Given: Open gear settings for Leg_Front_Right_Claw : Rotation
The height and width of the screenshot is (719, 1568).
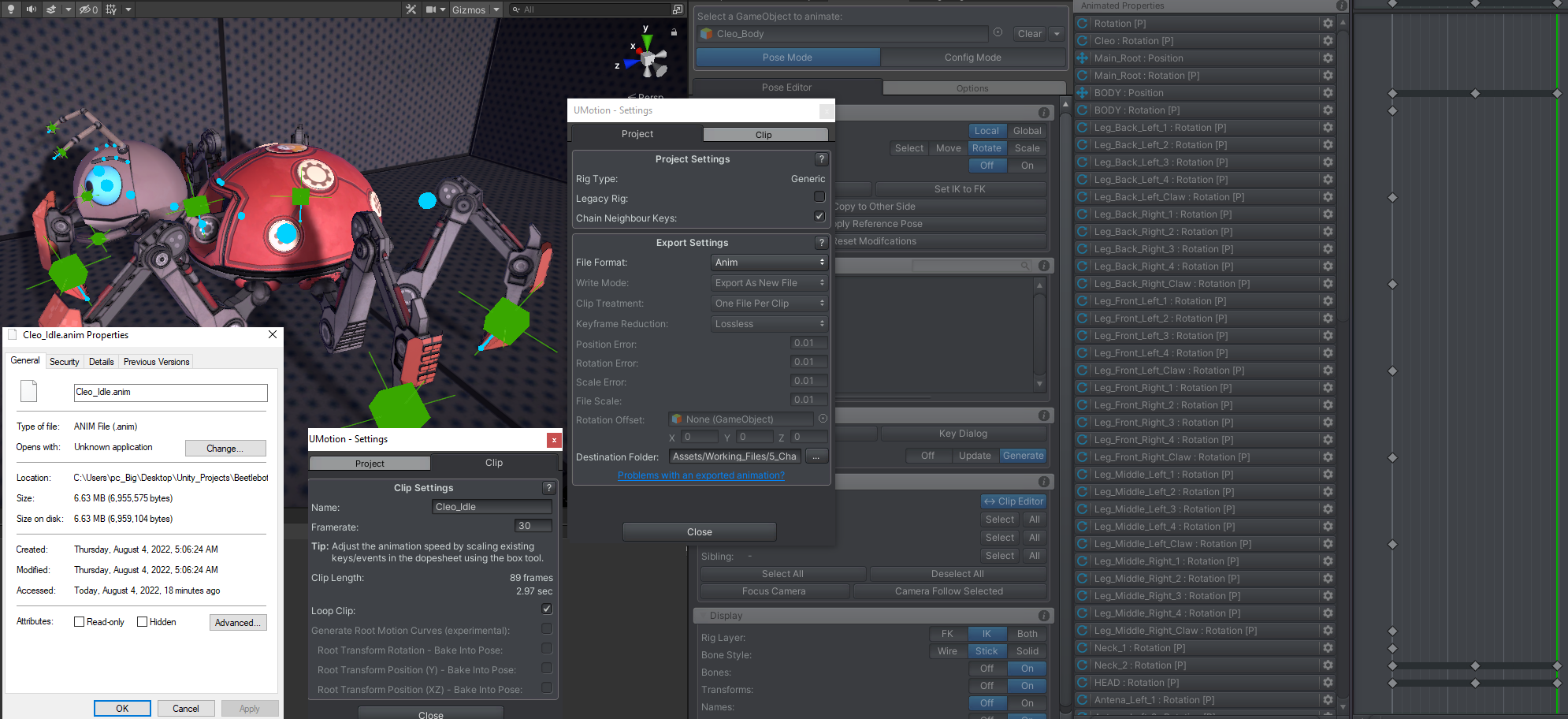Looking at the screenshot, I should [x=1328, y=457].
